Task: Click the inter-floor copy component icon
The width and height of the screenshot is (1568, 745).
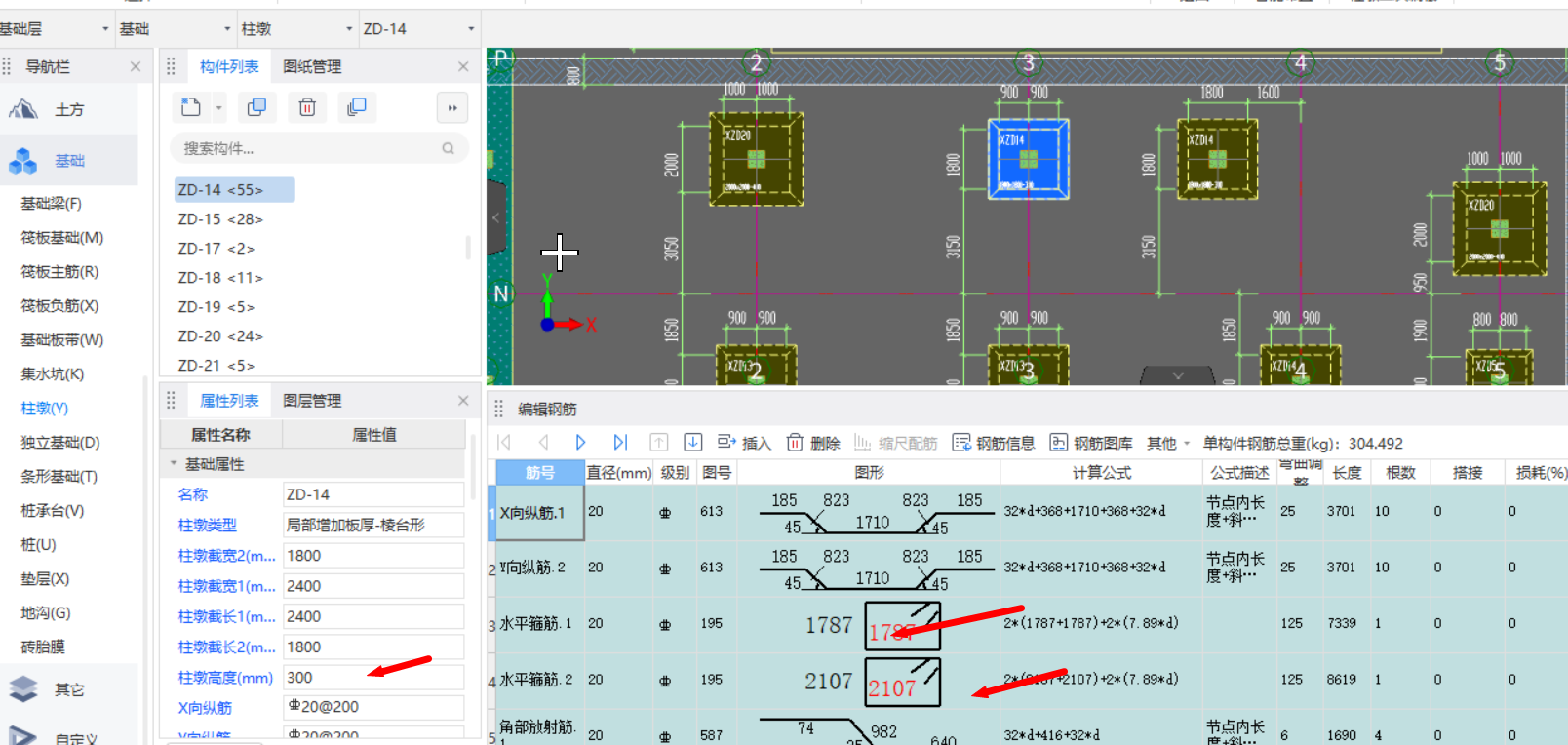Action: coord(357,107)
